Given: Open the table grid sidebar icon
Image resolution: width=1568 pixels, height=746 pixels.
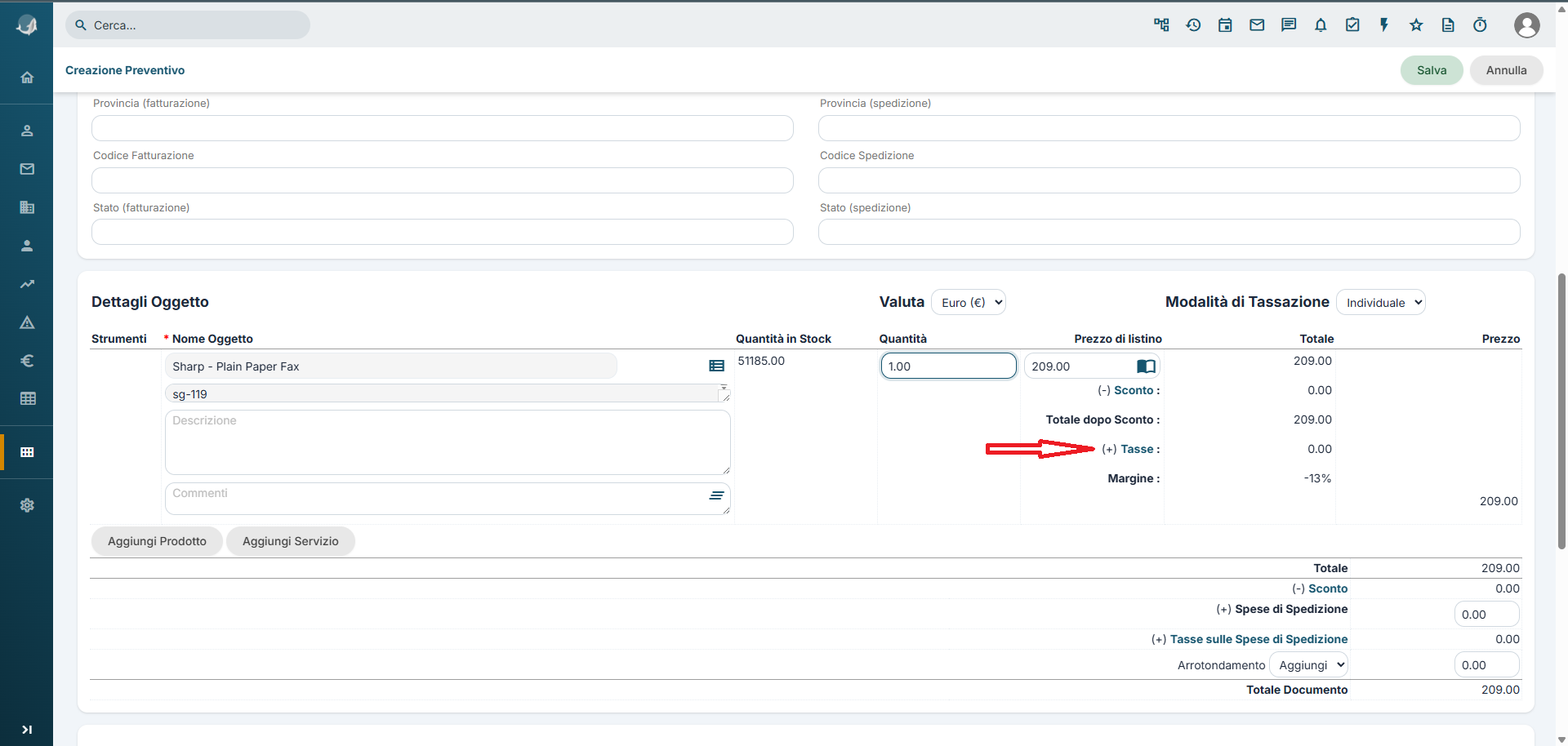Looking at the screenshot, I should point(27,398).
